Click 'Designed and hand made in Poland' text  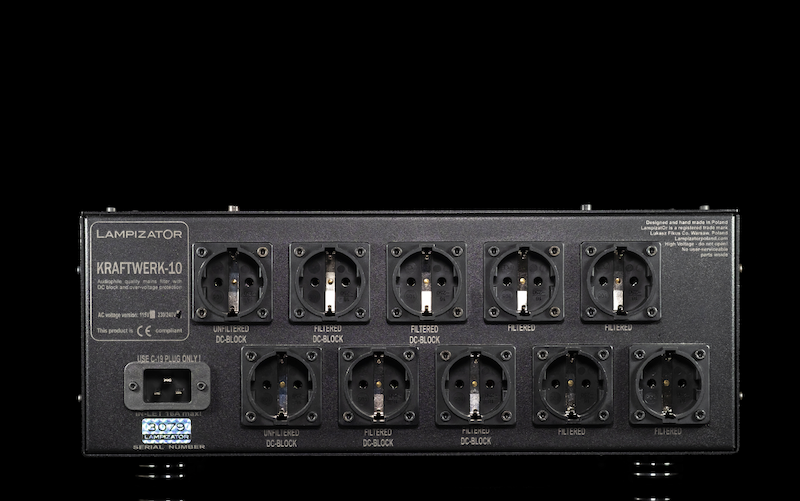(x=687, y=222)
